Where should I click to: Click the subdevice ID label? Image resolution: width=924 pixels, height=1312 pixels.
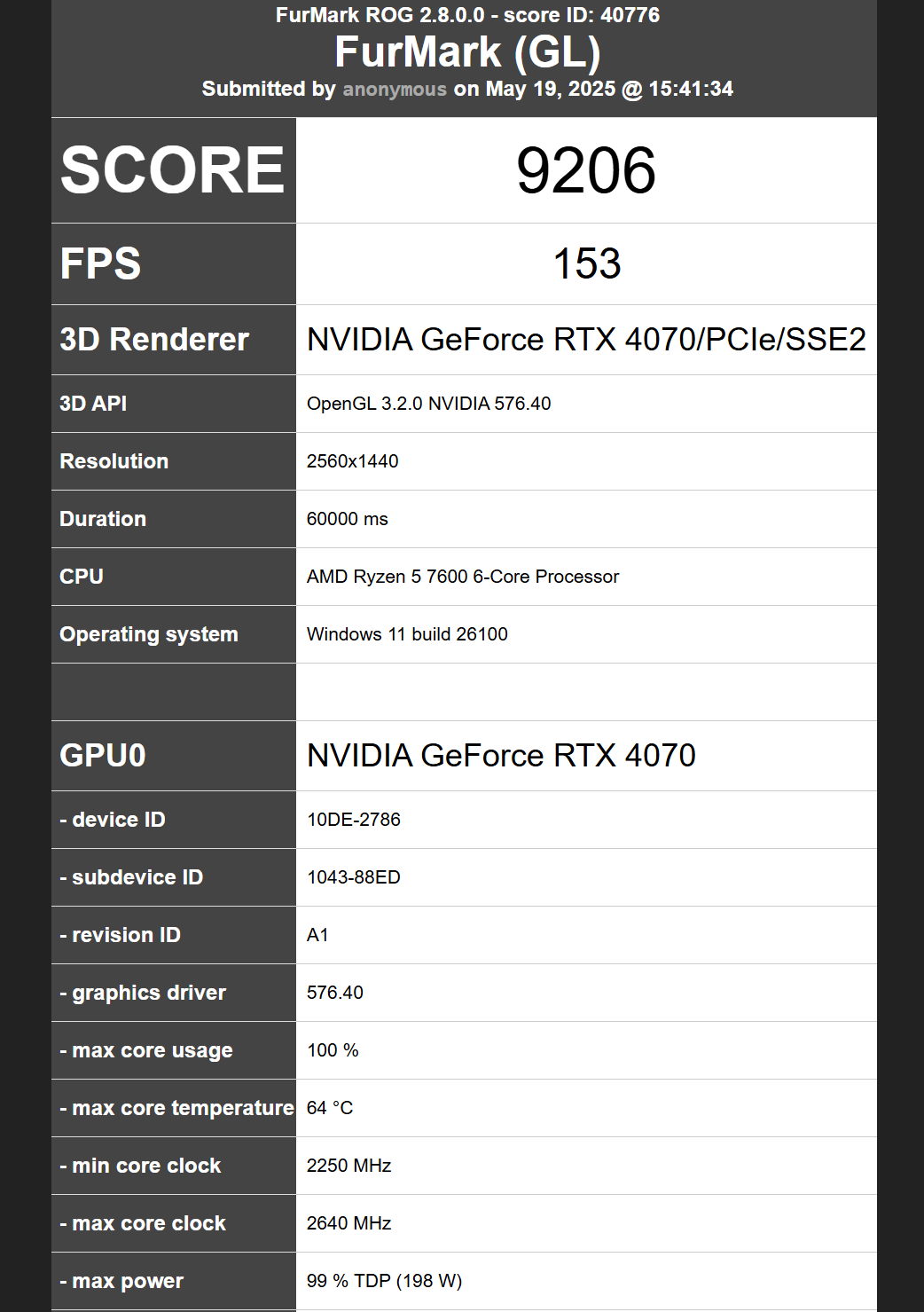(x=131, y=877)
